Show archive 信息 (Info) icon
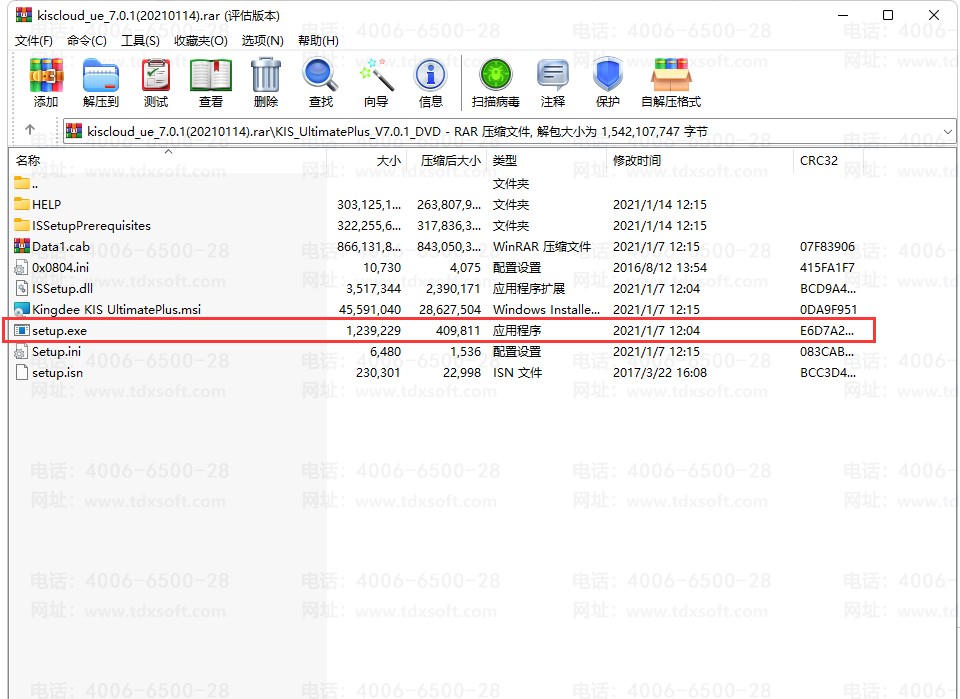Screen dimensions: 960x699 (x=431, y=82)
